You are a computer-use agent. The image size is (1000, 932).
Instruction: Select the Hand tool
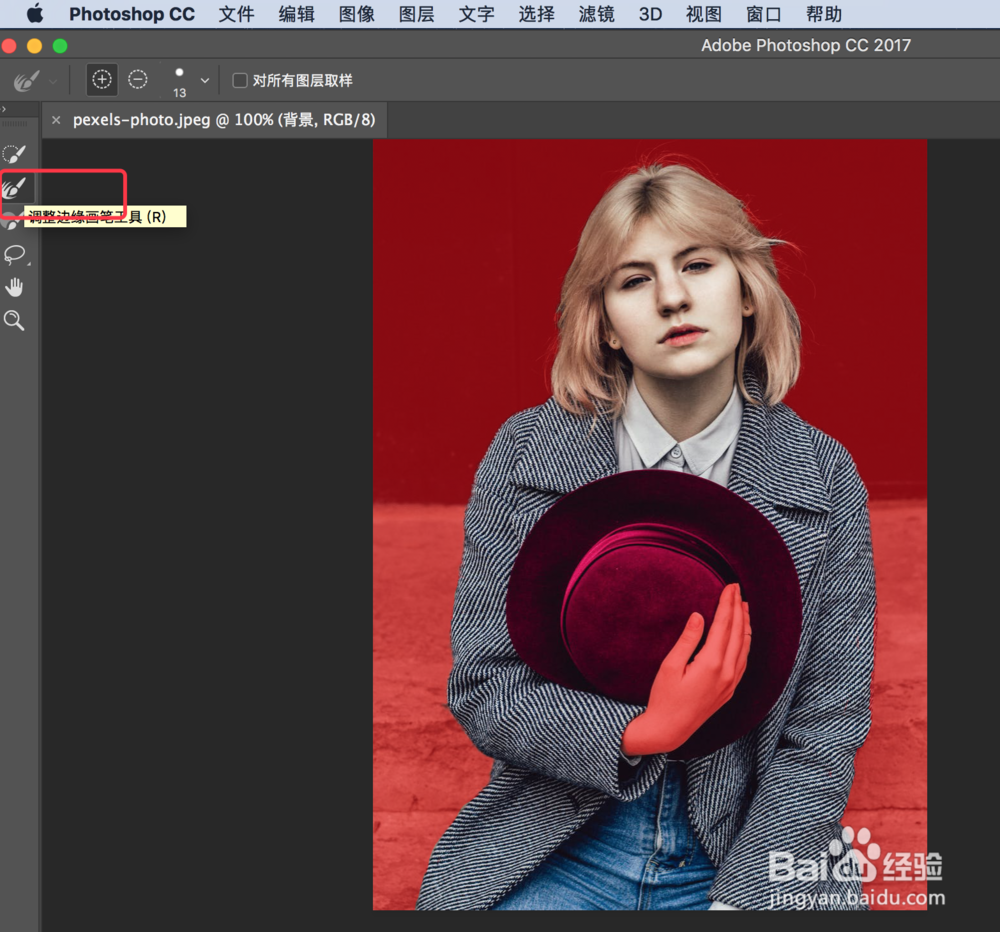[14, 288]
